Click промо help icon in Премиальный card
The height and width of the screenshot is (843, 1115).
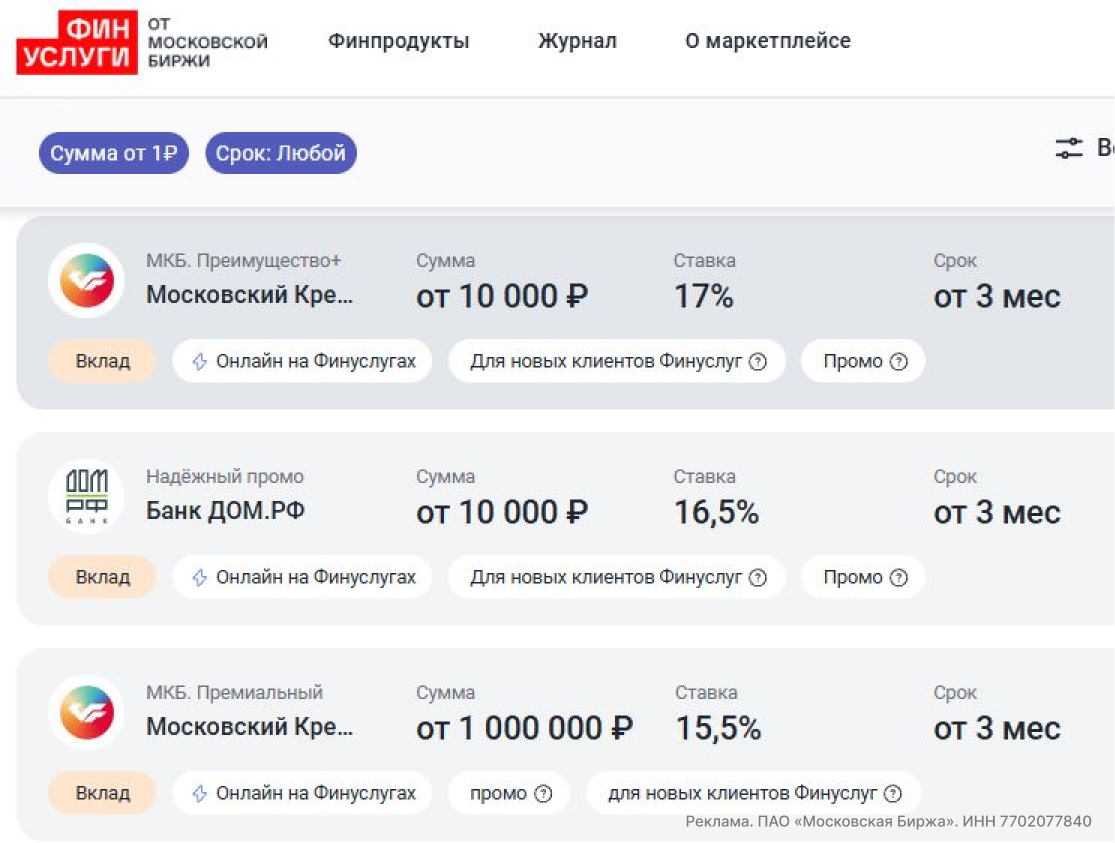(543, 793)
